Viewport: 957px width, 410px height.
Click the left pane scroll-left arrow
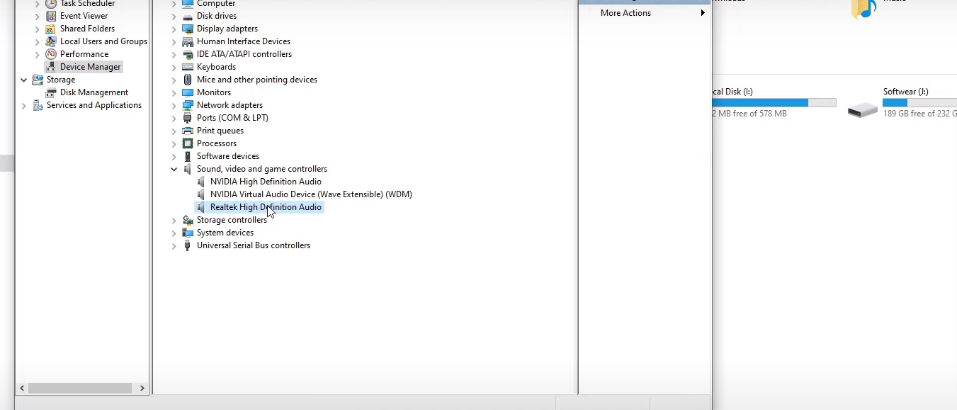23,388
